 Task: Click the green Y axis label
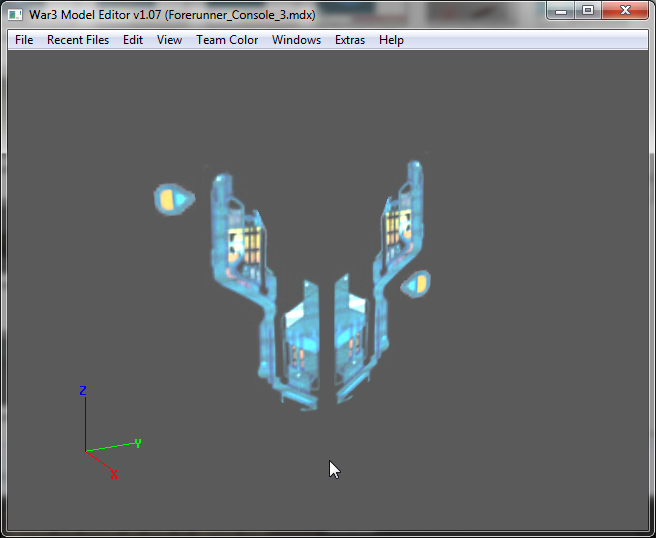coord(138,443)
